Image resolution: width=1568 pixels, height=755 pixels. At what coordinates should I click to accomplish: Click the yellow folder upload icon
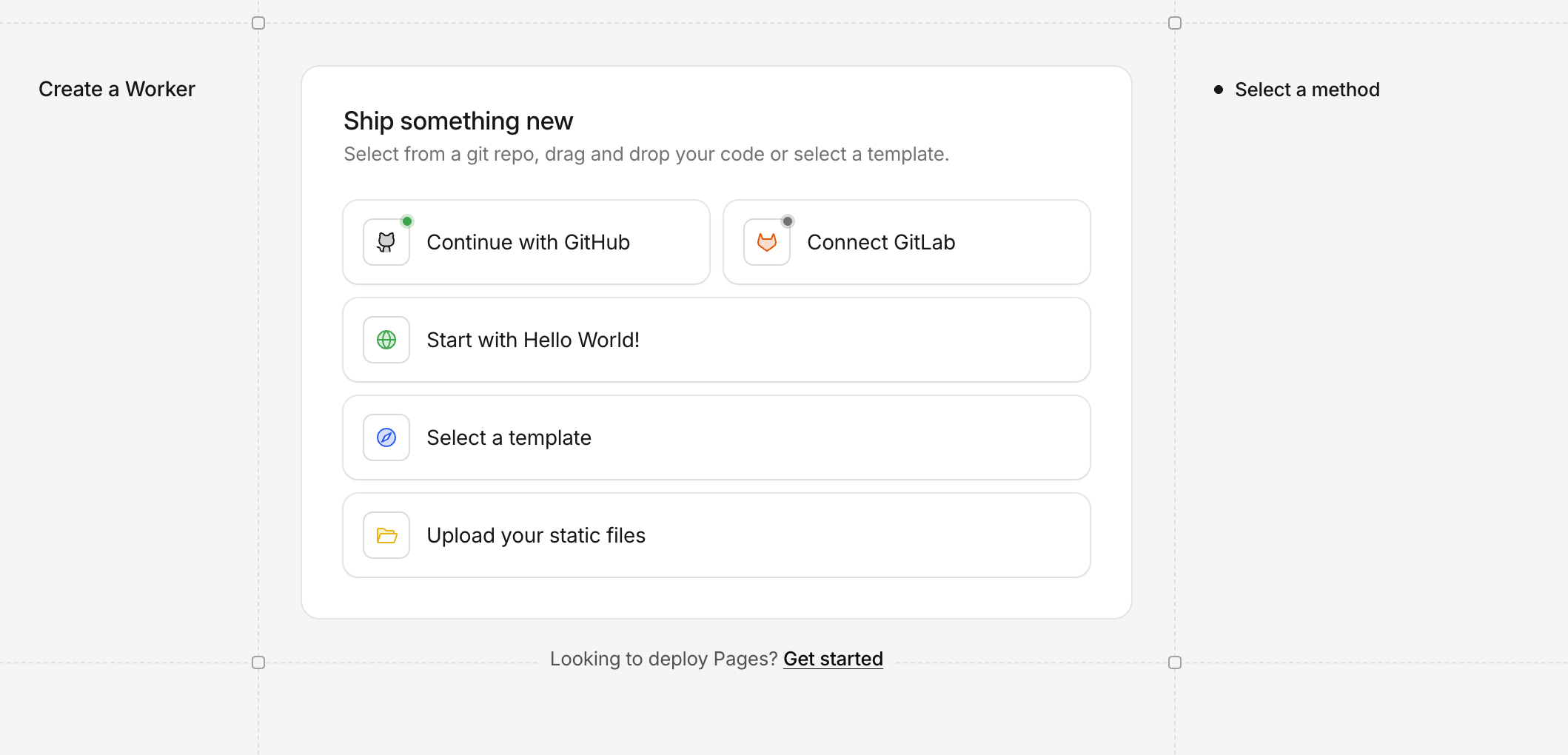click(x=386, y=535)
